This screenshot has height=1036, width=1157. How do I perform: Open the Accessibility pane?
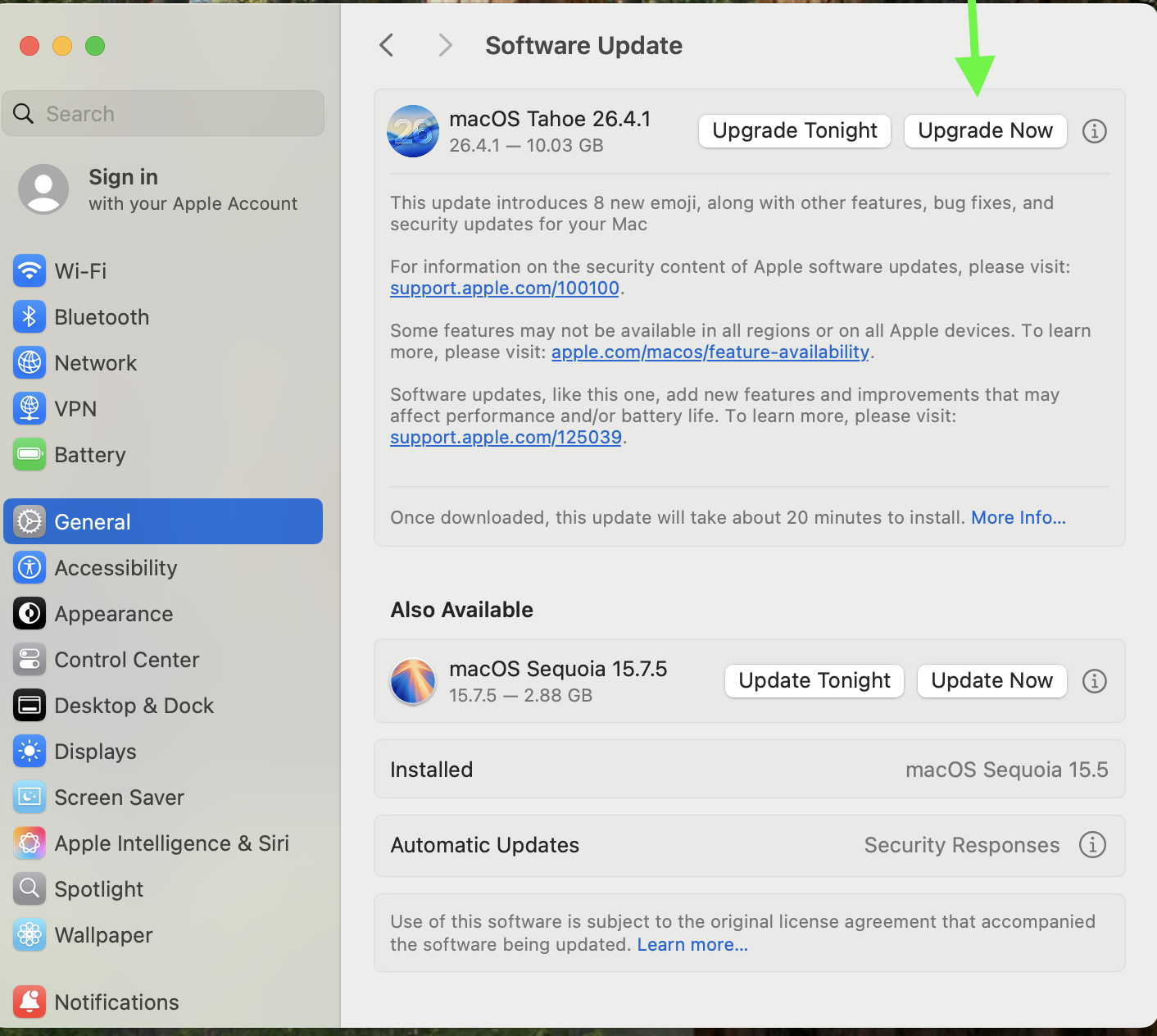point(164,567)
